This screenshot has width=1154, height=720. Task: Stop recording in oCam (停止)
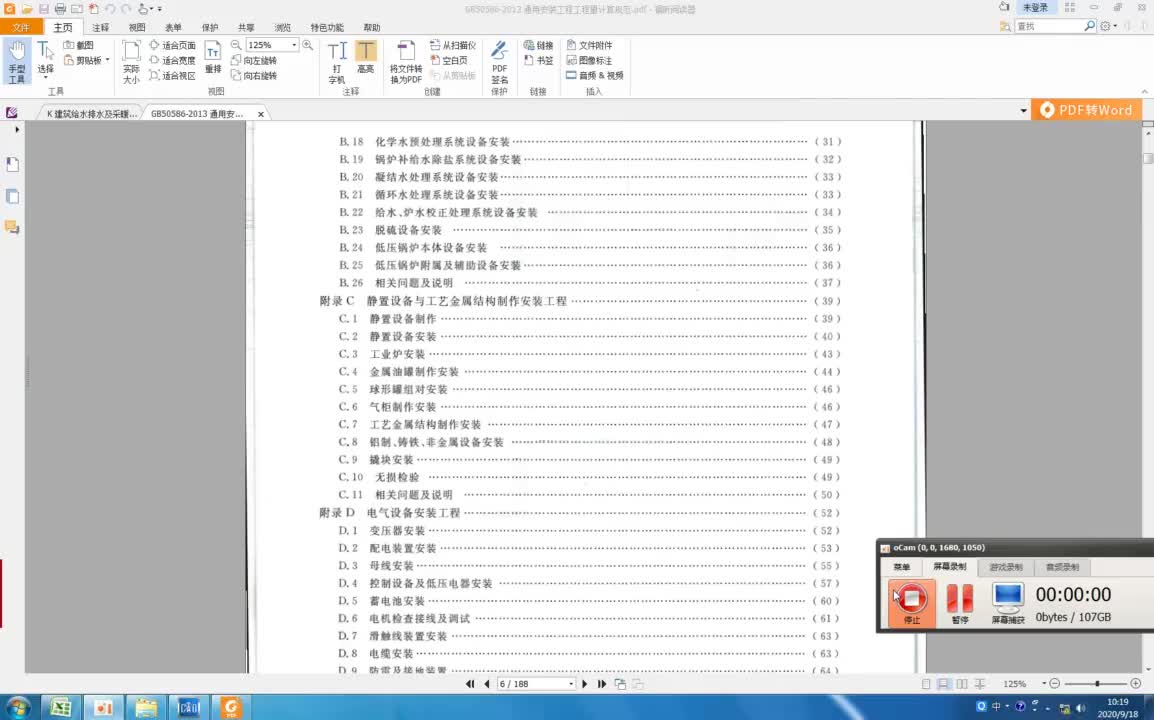(911, 603)
